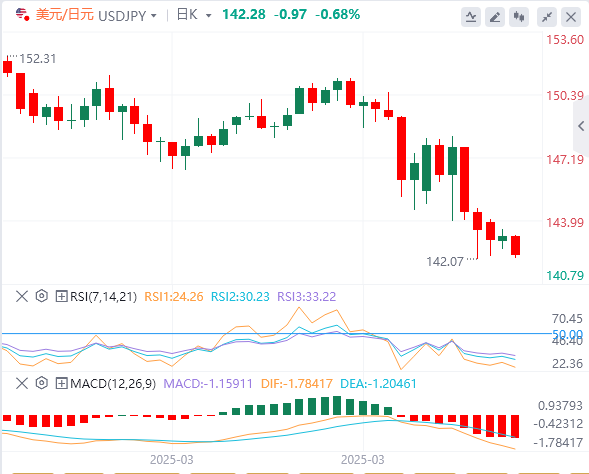
Task: Select the drawing pencil tool
Action: pos(495,17)
